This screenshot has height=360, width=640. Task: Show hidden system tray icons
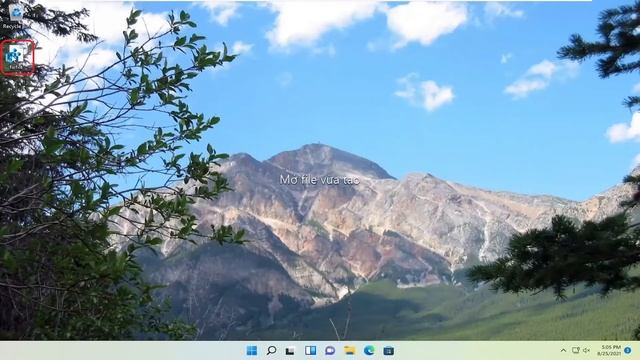click(563, 351)
